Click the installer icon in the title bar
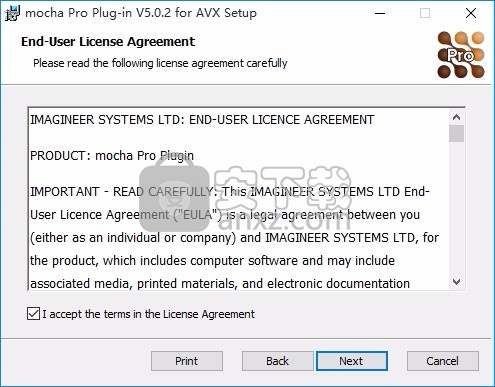The height and width of the screenshot is (387, 495). 12,13
